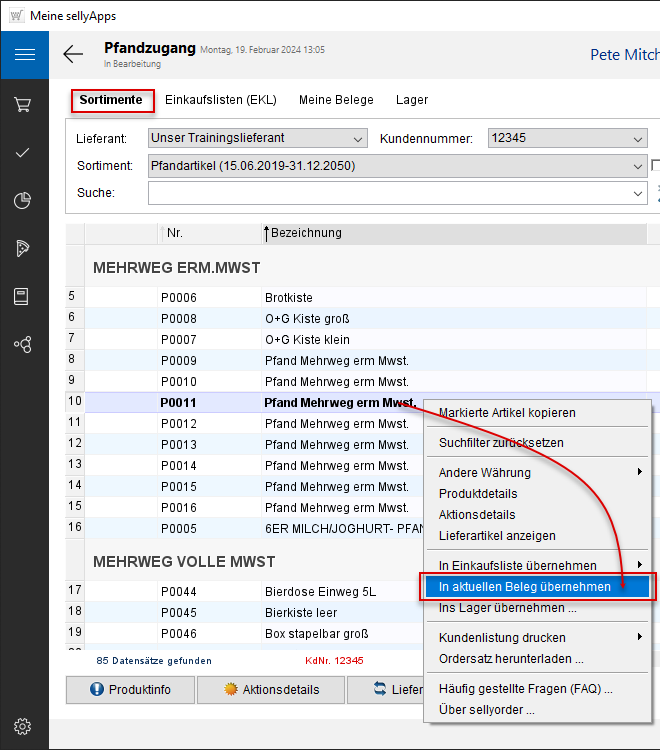Screen dimensions: 660x750
Task: Click the shopping cart sidebar icon
Action: tap(24, 104)
